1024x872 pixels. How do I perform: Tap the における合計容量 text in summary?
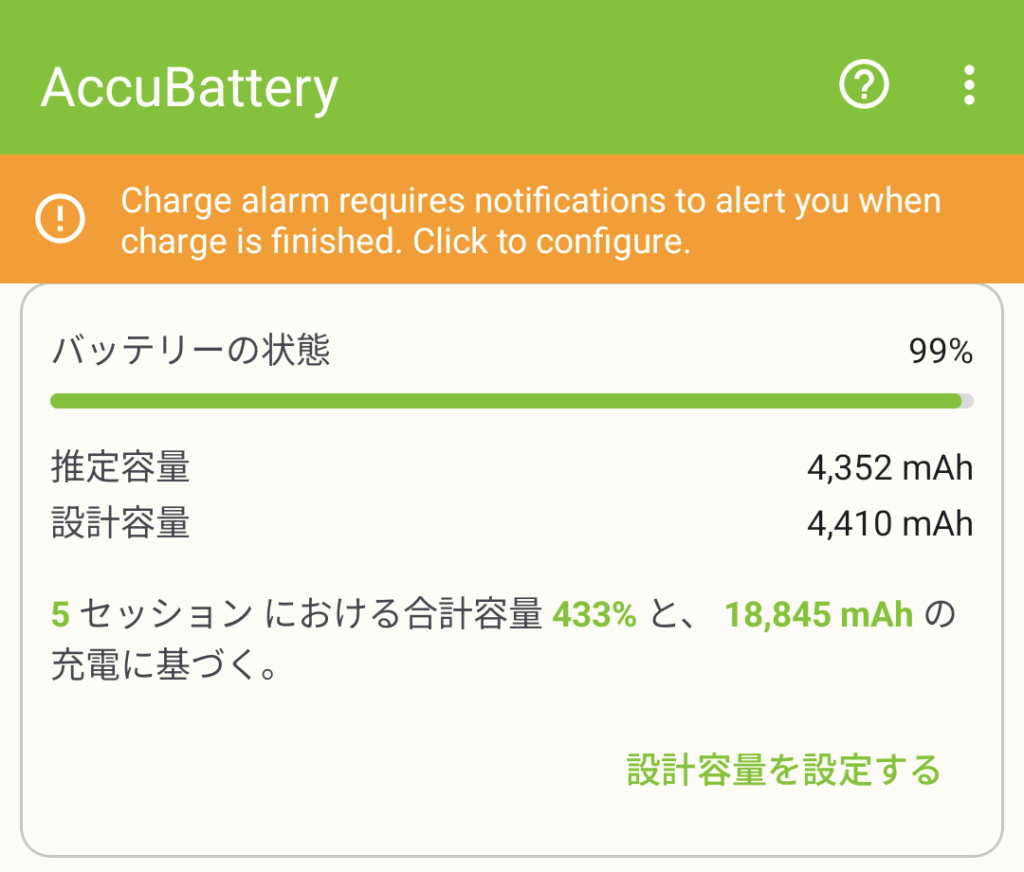[x=404, y=615]
